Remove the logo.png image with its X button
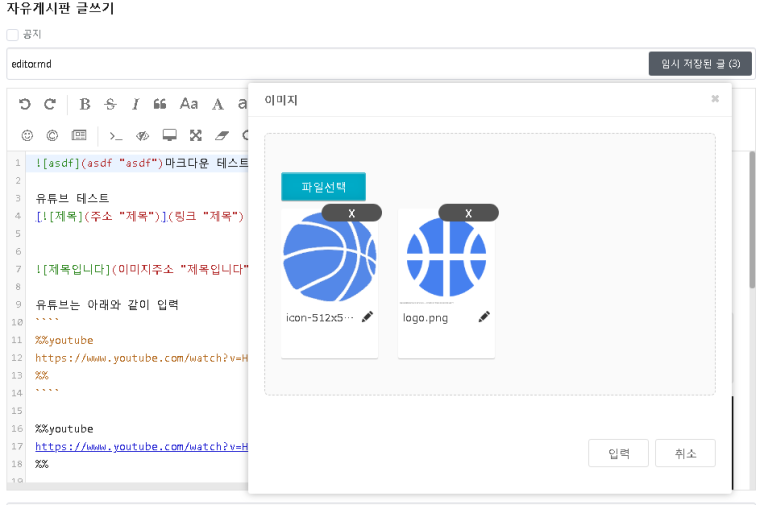The height and width of the screenshot is (505, 760). pyautogui.click(x=468, y=213)
